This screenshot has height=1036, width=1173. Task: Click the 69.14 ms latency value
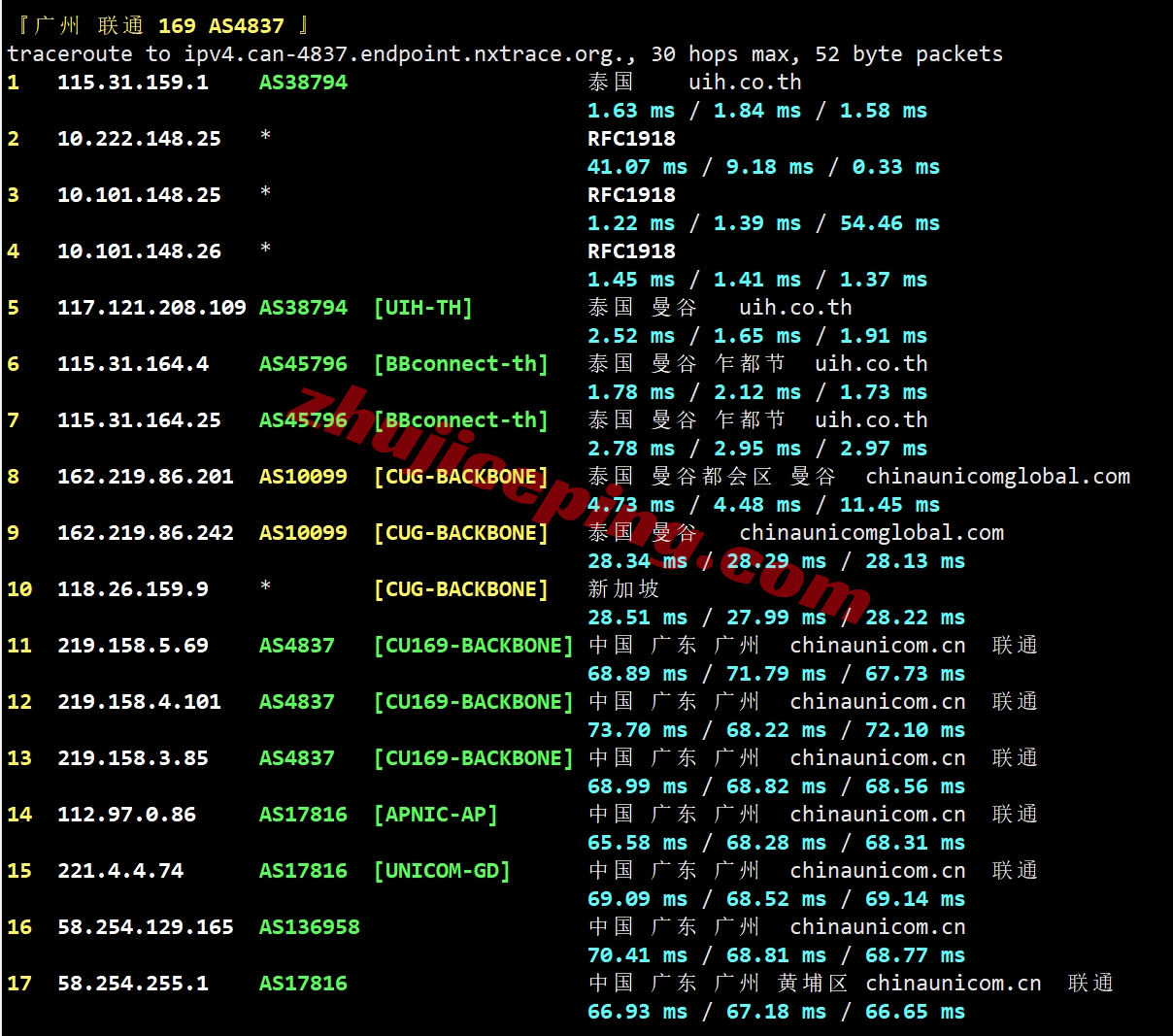915,898
